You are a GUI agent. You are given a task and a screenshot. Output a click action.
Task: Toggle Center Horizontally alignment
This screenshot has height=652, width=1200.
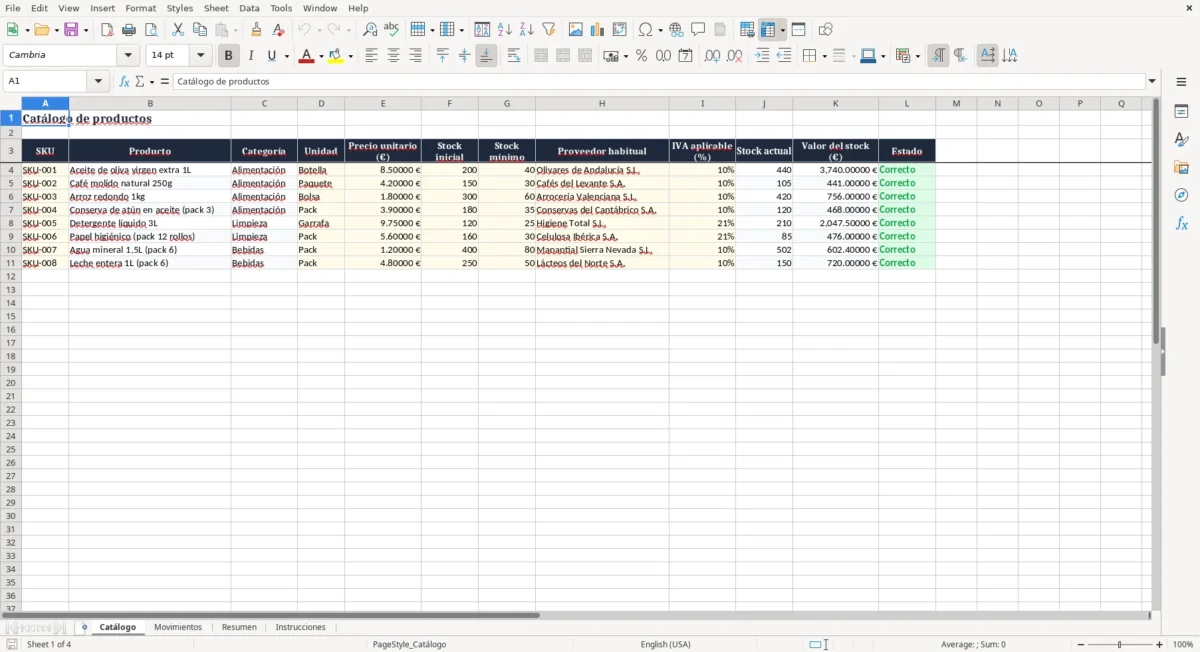(394, 56)
